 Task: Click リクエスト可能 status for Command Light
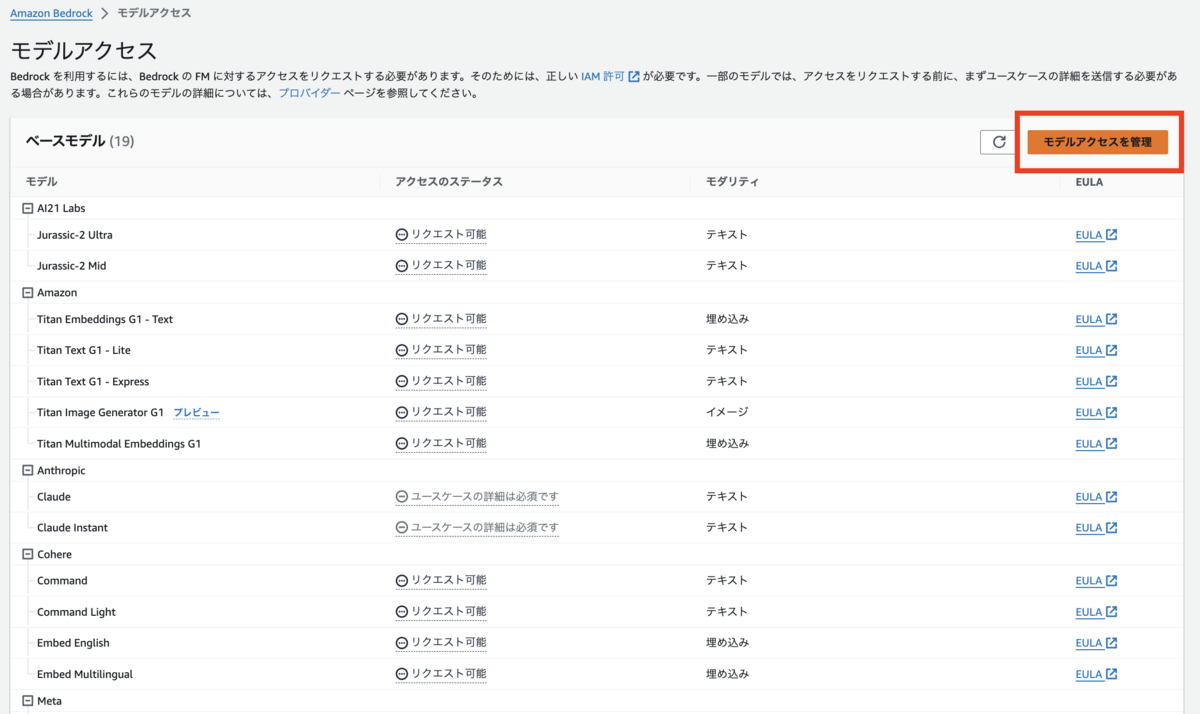coord(441,611)
